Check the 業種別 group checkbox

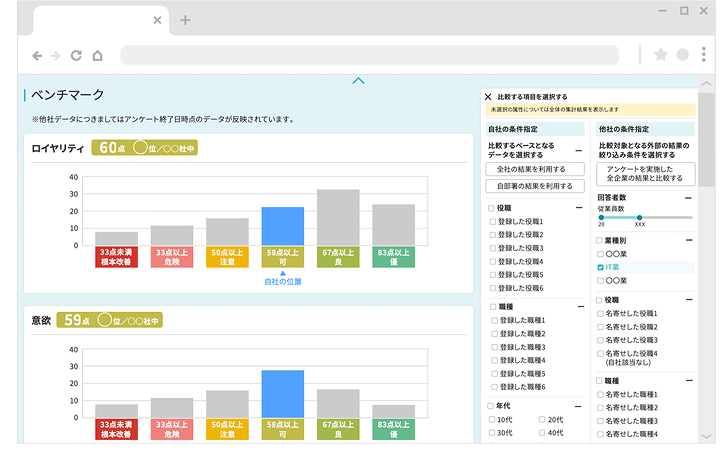coord(599,241)
